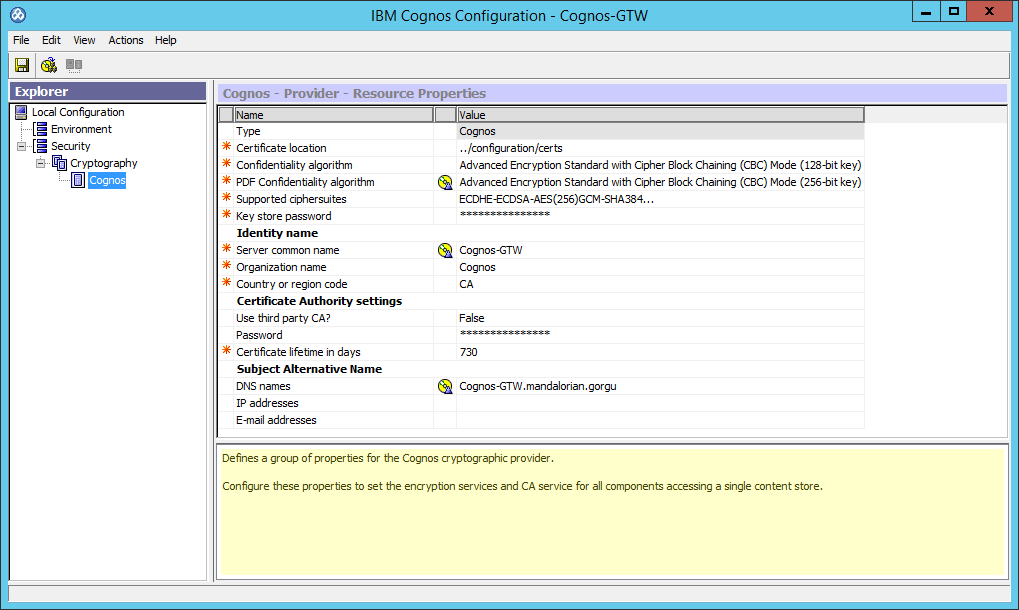
Task: Click the Organization name property label
Action: click(281, 267)
